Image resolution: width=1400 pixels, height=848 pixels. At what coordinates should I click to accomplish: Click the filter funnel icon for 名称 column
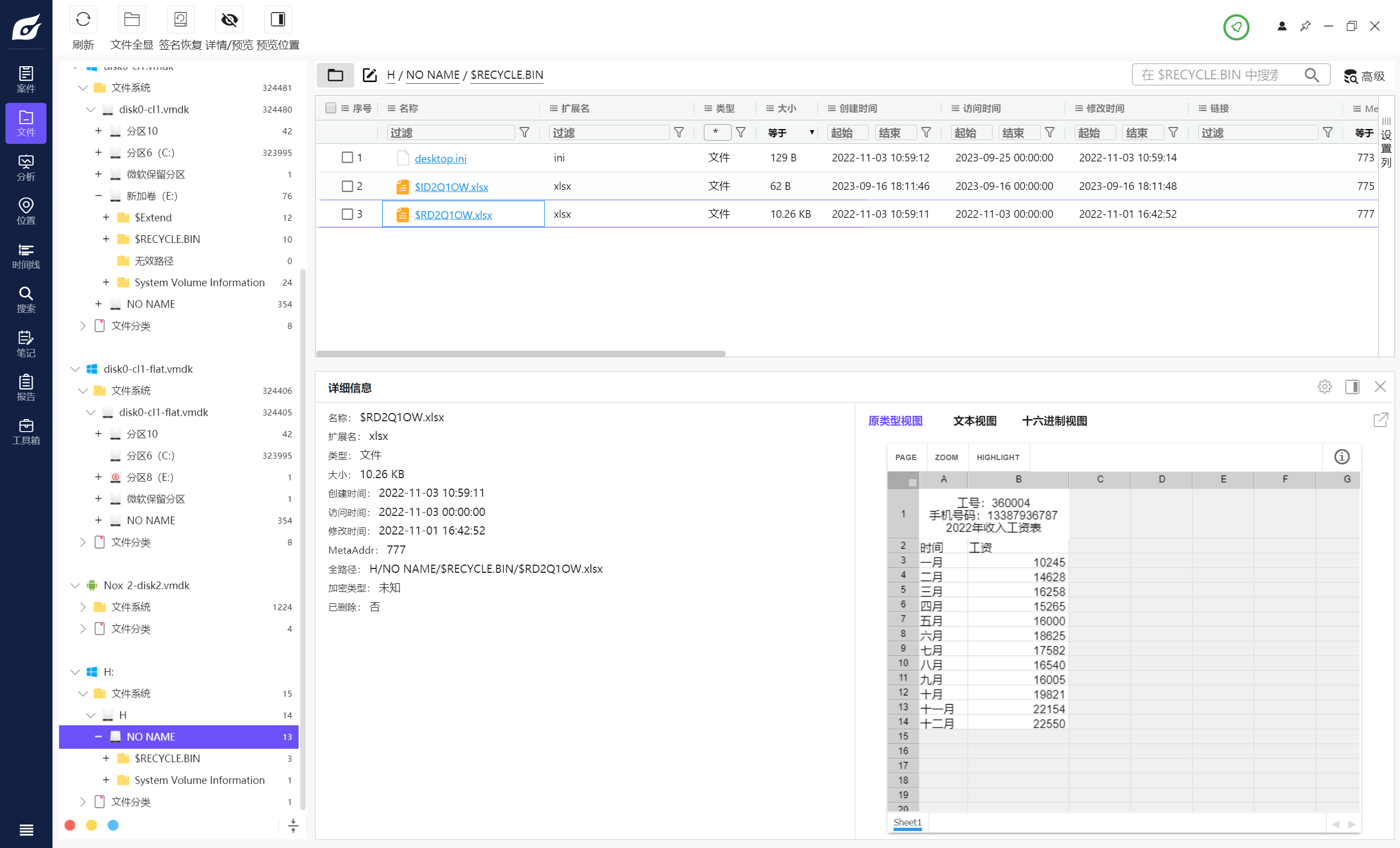click(x=524, y=132)
